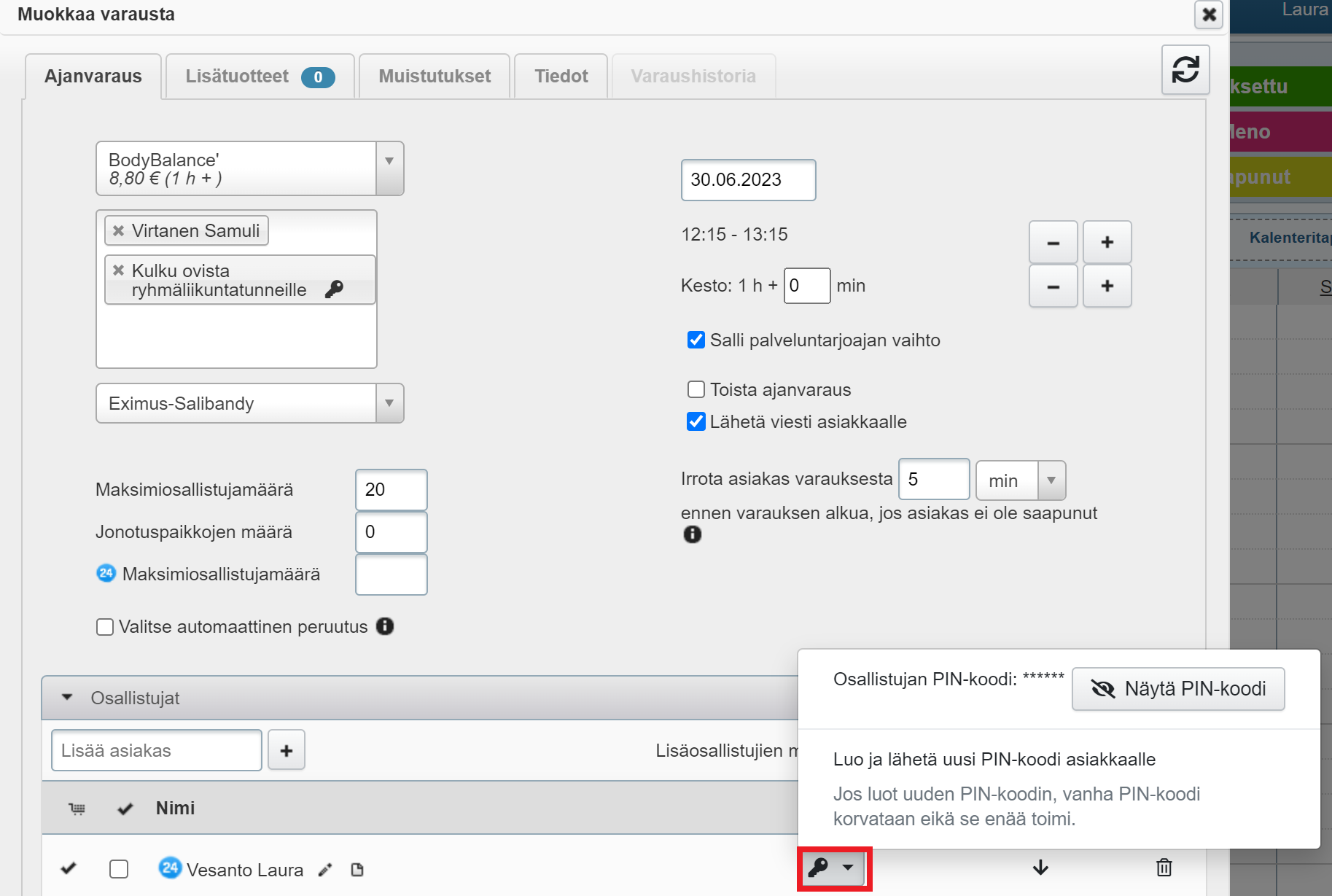The image size is (1332, 896).
Task: Open note icon next to Vesanto Laura
Action: pyautogui.click(x=357, y=870)
